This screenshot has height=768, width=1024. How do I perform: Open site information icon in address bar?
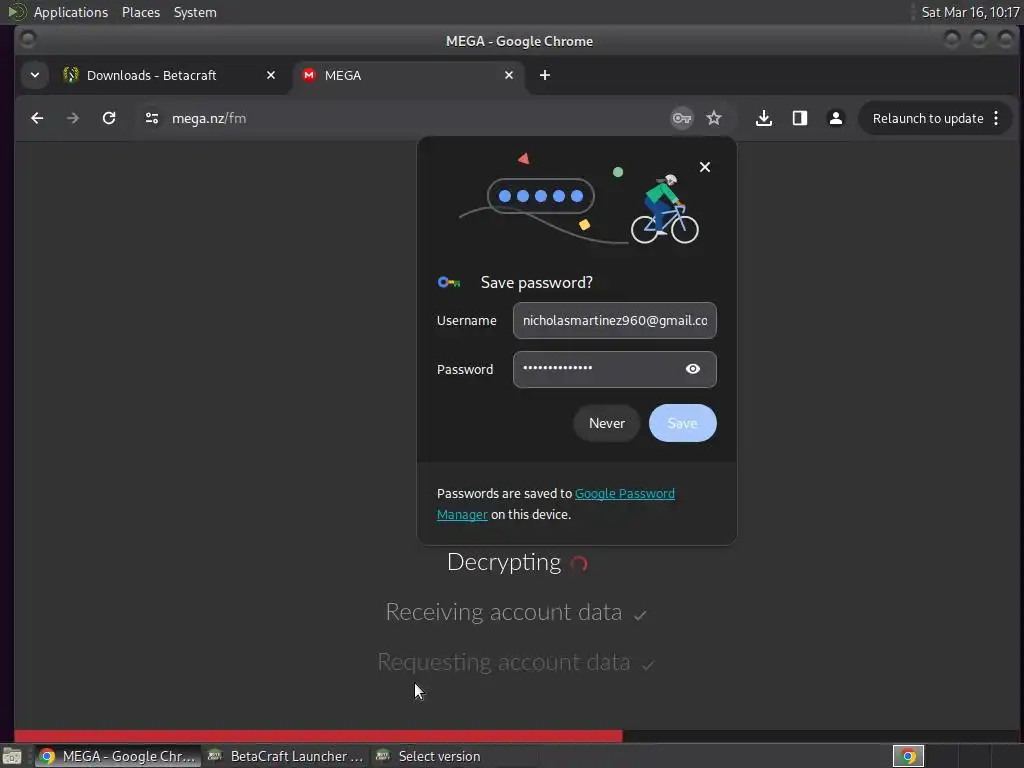tap(152, 118)
